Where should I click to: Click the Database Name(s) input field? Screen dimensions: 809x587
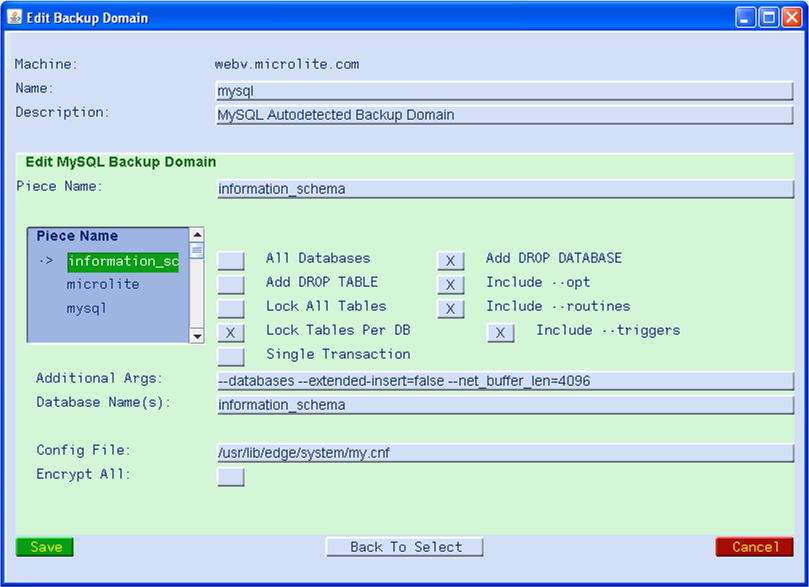pos(505,405)
